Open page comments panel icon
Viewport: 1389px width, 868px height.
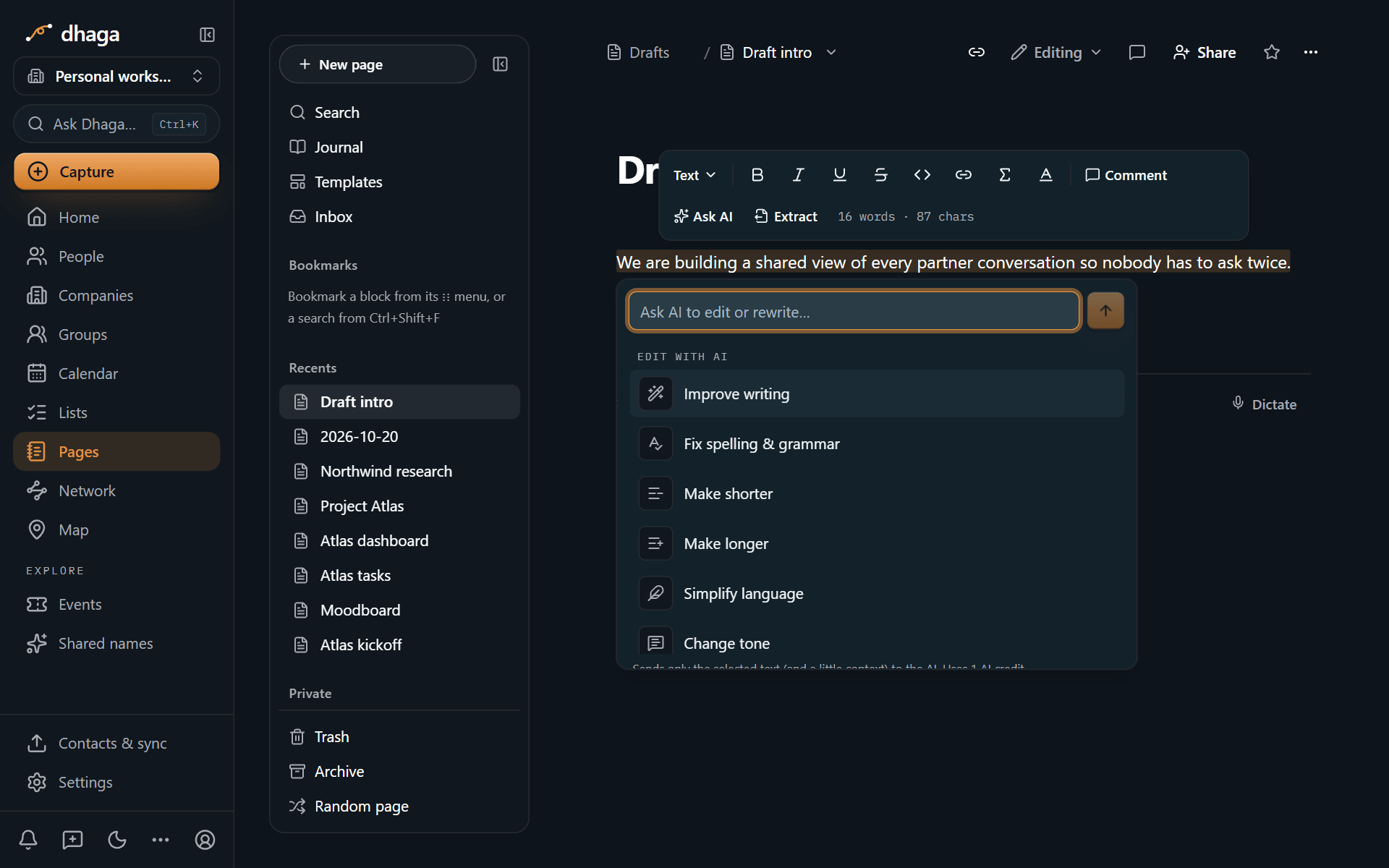pos(1137,52)
